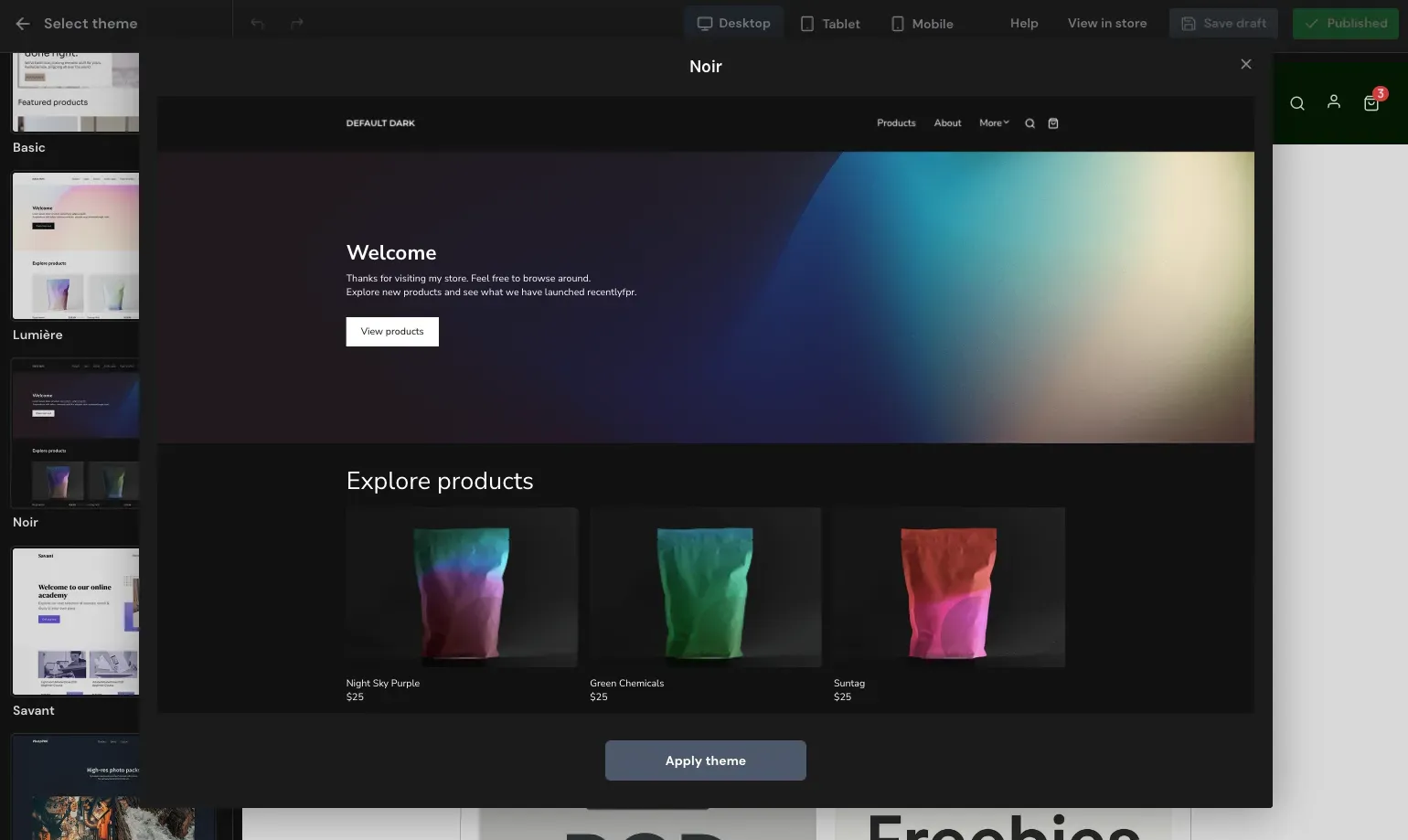Open the Green Chemicals product image

tap(705, 588)
